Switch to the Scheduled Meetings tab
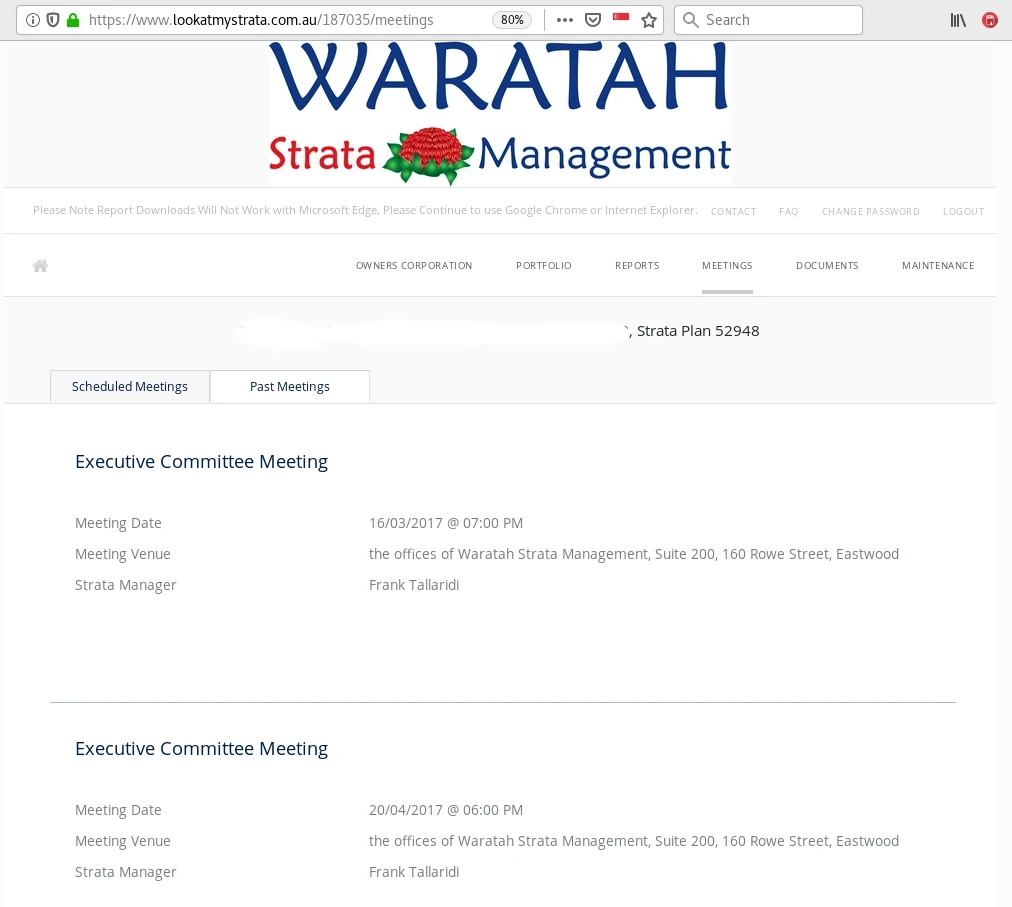Image resolution: width=1012 pixels, height=907 pixels. tap(130, 386)
